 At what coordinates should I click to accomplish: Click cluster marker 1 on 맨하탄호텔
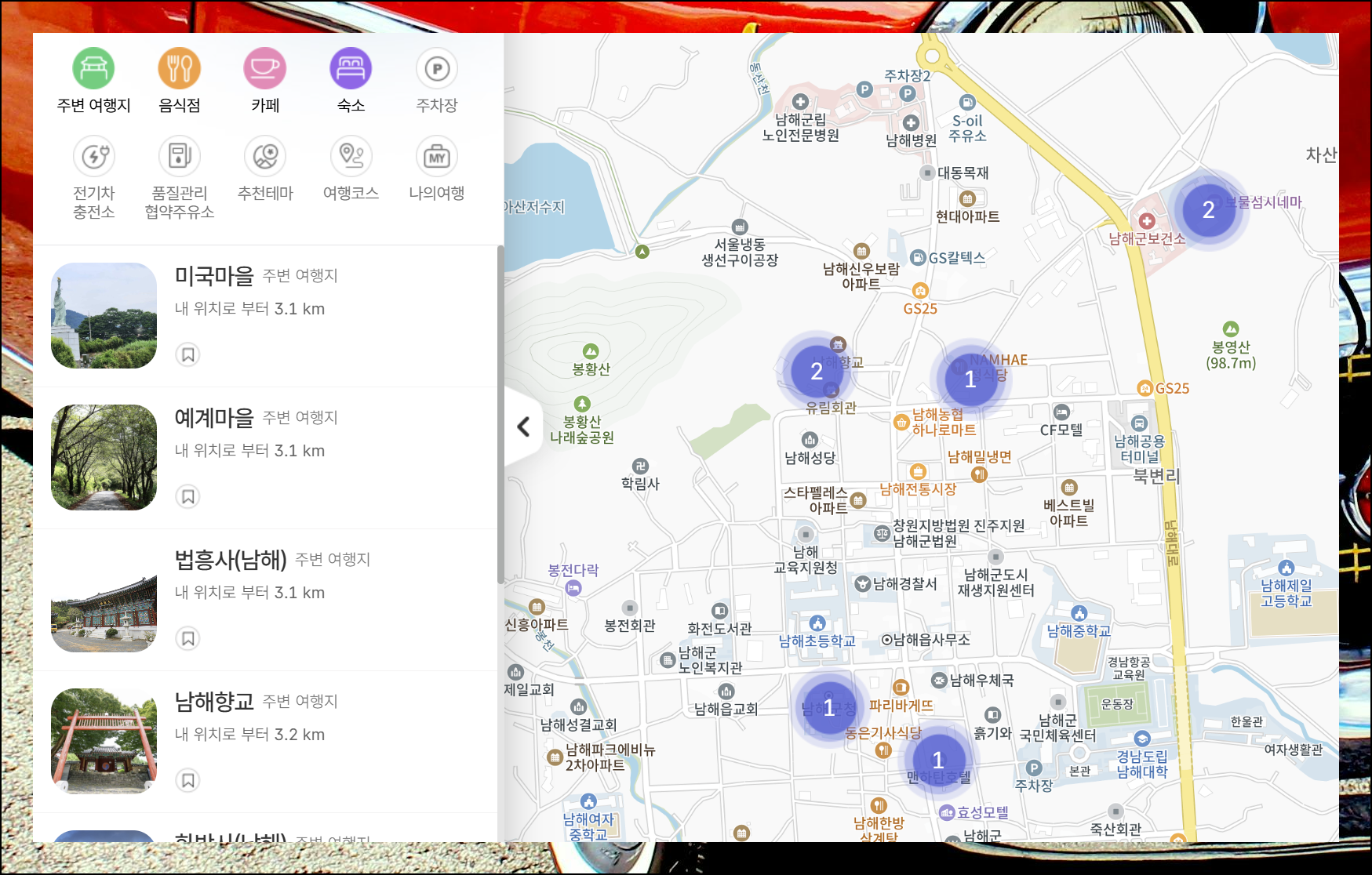coord(938,759)
